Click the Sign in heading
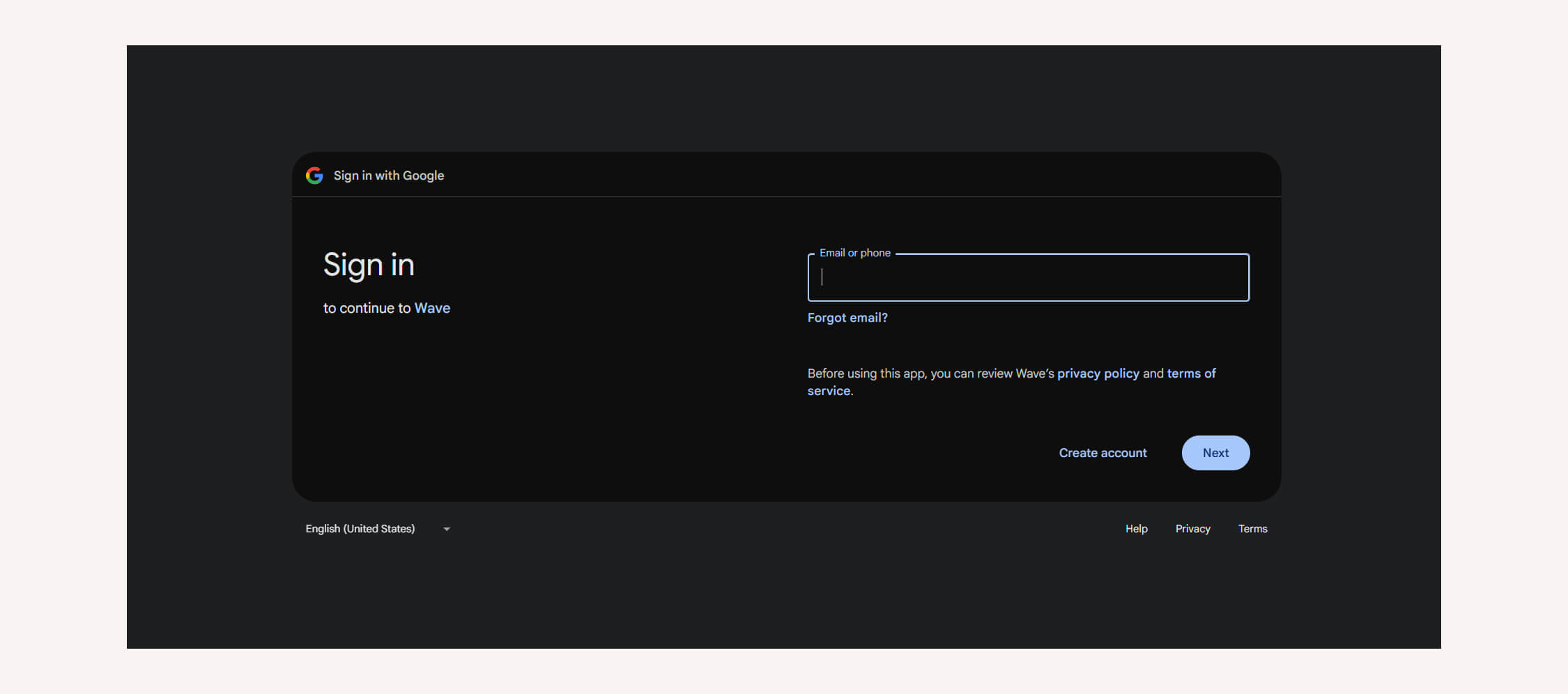The image size is (1568, 694). 369,265
